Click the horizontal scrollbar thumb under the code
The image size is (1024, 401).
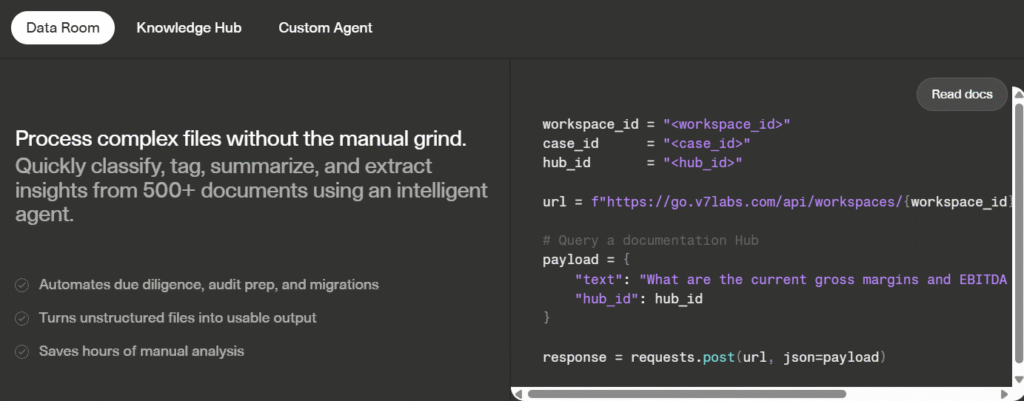tap(686, 394)
